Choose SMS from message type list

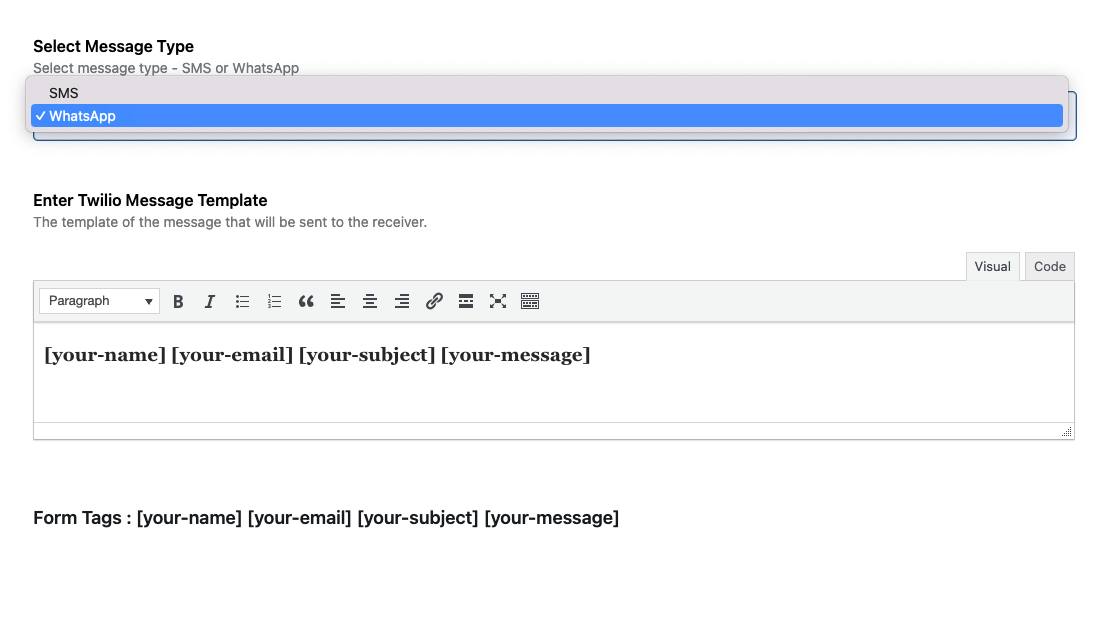[547, 93]
